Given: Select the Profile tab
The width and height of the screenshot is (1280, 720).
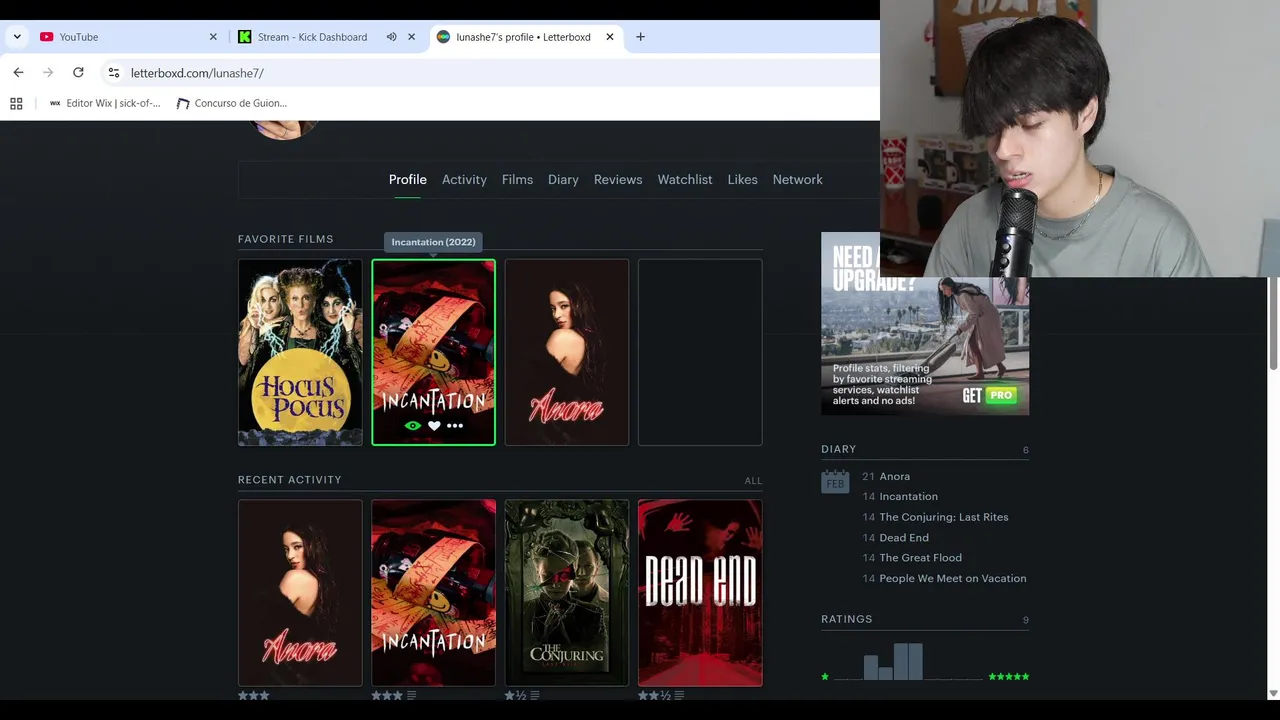Looking at the screenshot, I should (407, 180).
